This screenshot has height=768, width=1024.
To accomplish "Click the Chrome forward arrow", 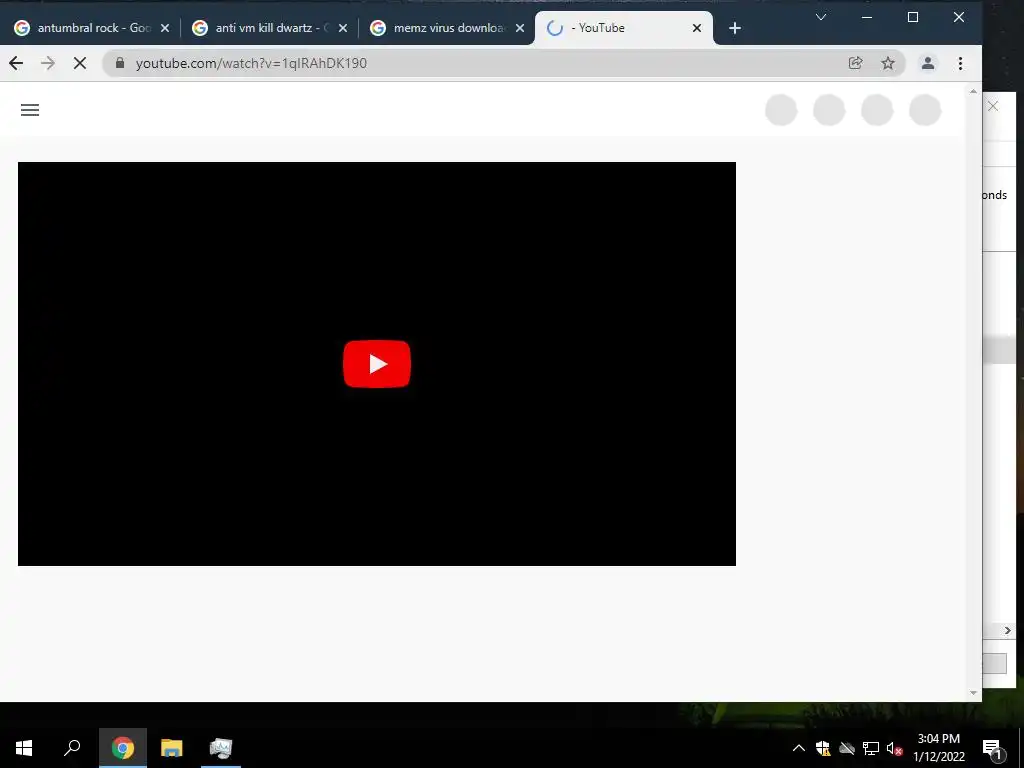I will coord(48,63).
